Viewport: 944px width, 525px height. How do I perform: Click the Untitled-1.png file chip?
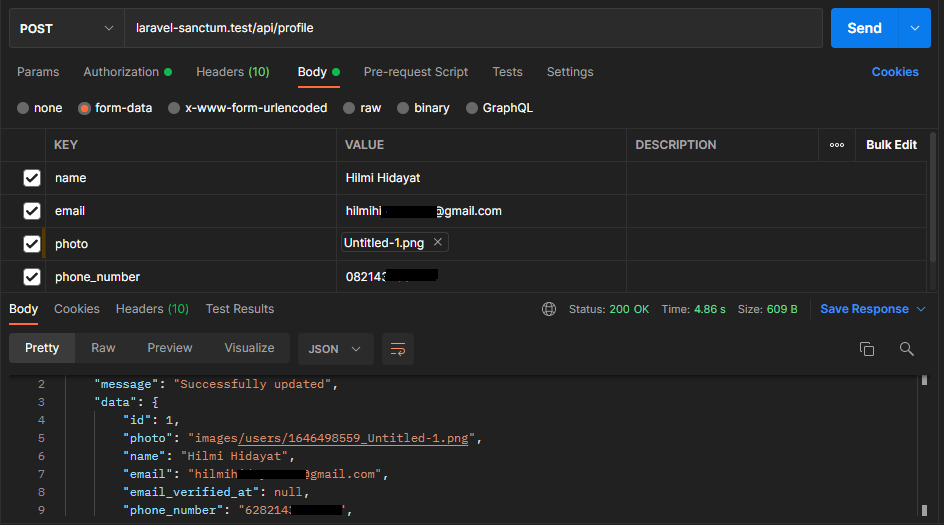tap(394, 243)
